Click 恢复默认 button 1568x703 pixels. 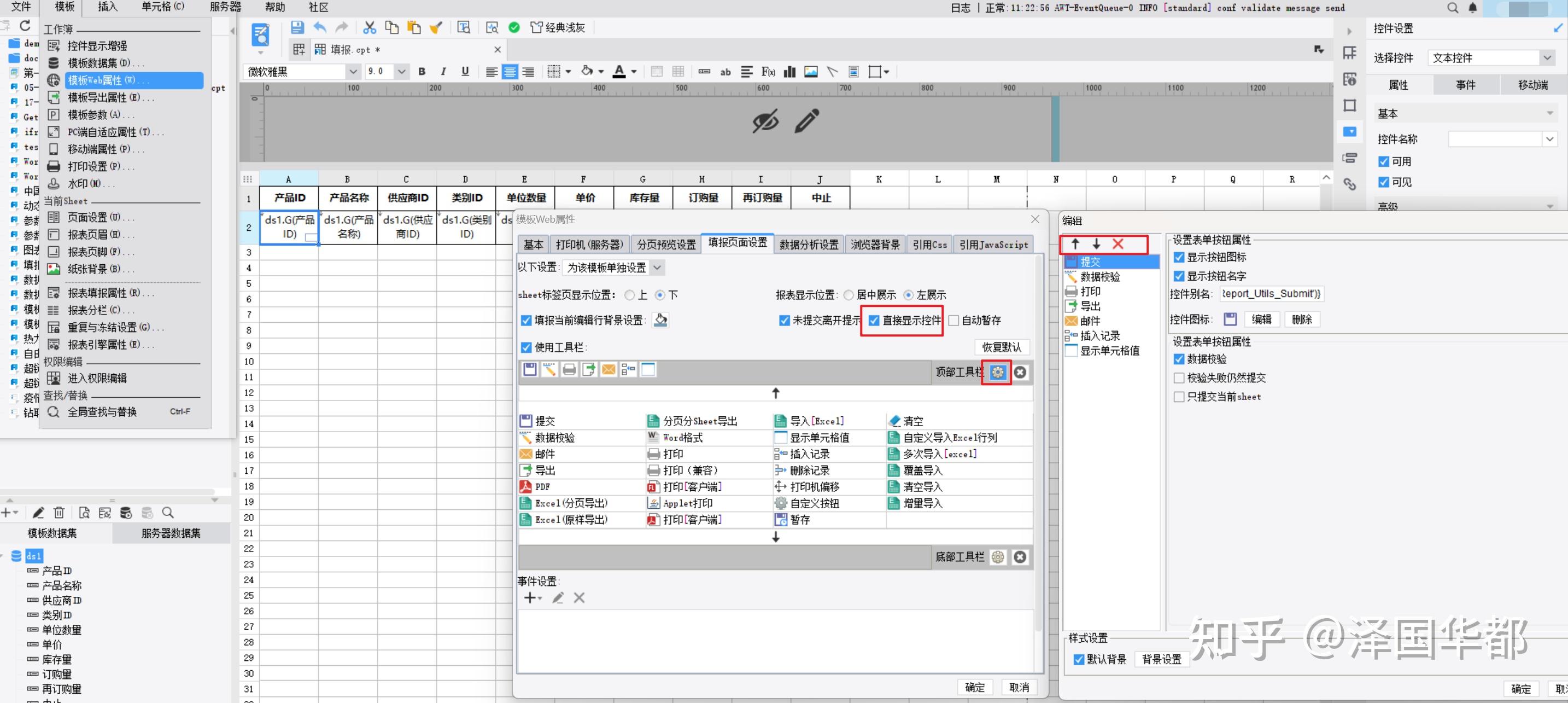tap(1001, 347)
